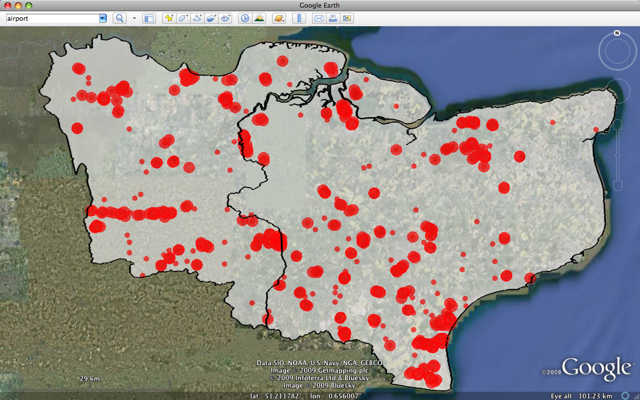
Task: Open view in Google Maps icon
Action: point(347,18)
